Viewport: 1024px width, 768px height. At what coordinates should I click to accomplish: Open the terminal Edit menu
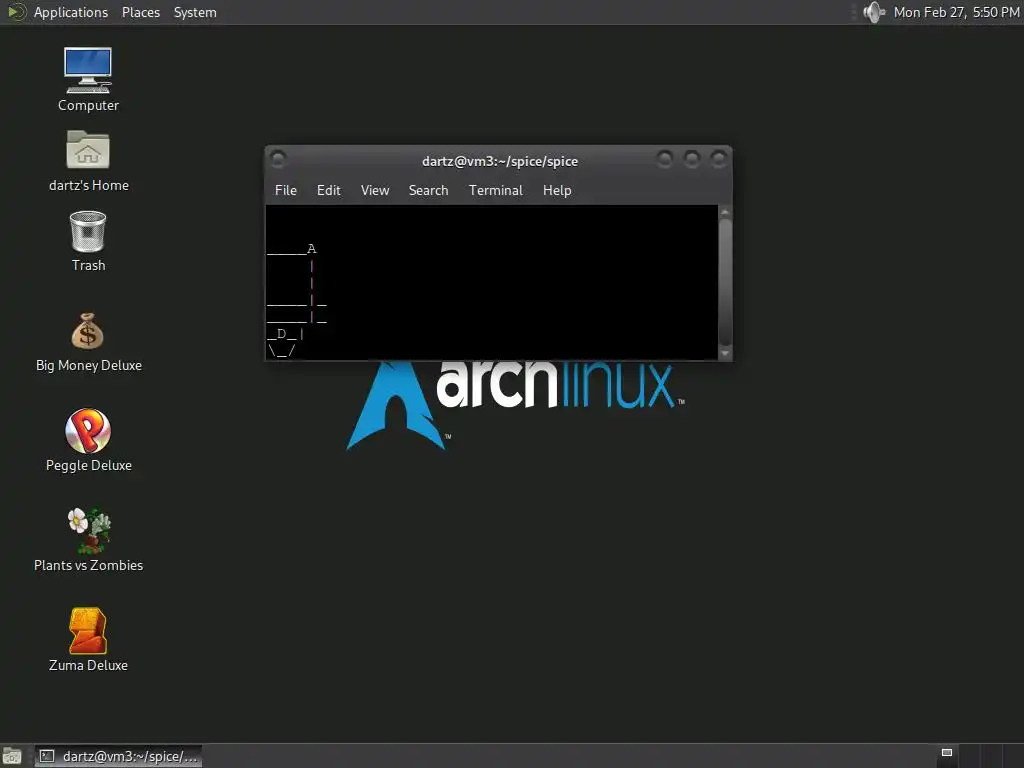(x=328, y=190)
